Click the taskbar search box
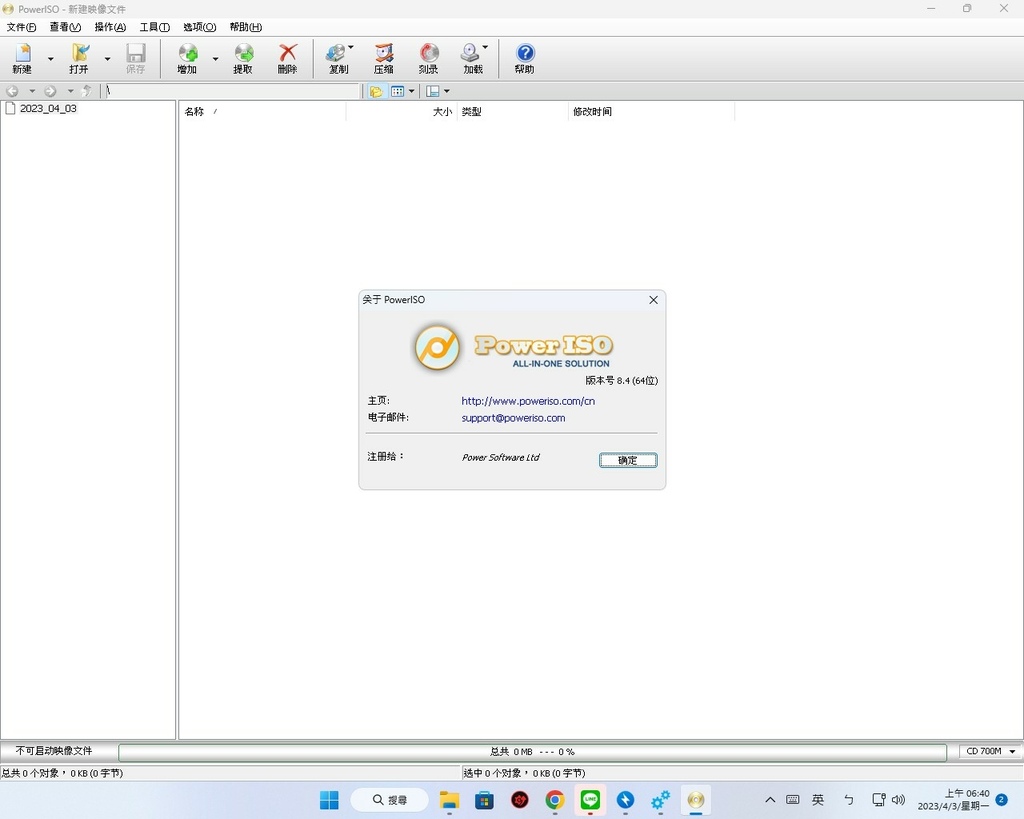This screenshot has height=819, width=1024. click(x=390, y=800)
